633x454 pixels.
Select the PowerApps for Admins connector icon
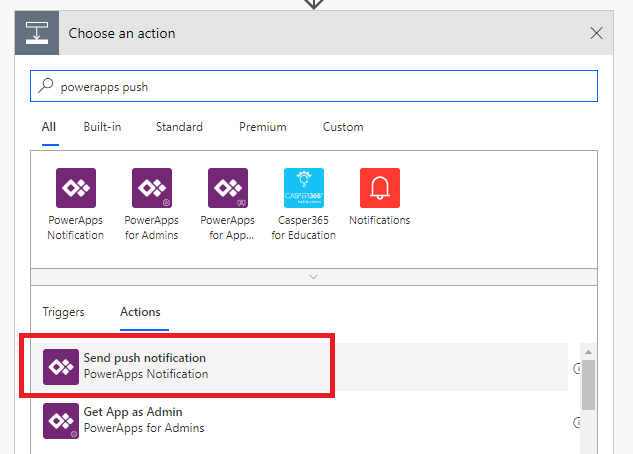152,188
